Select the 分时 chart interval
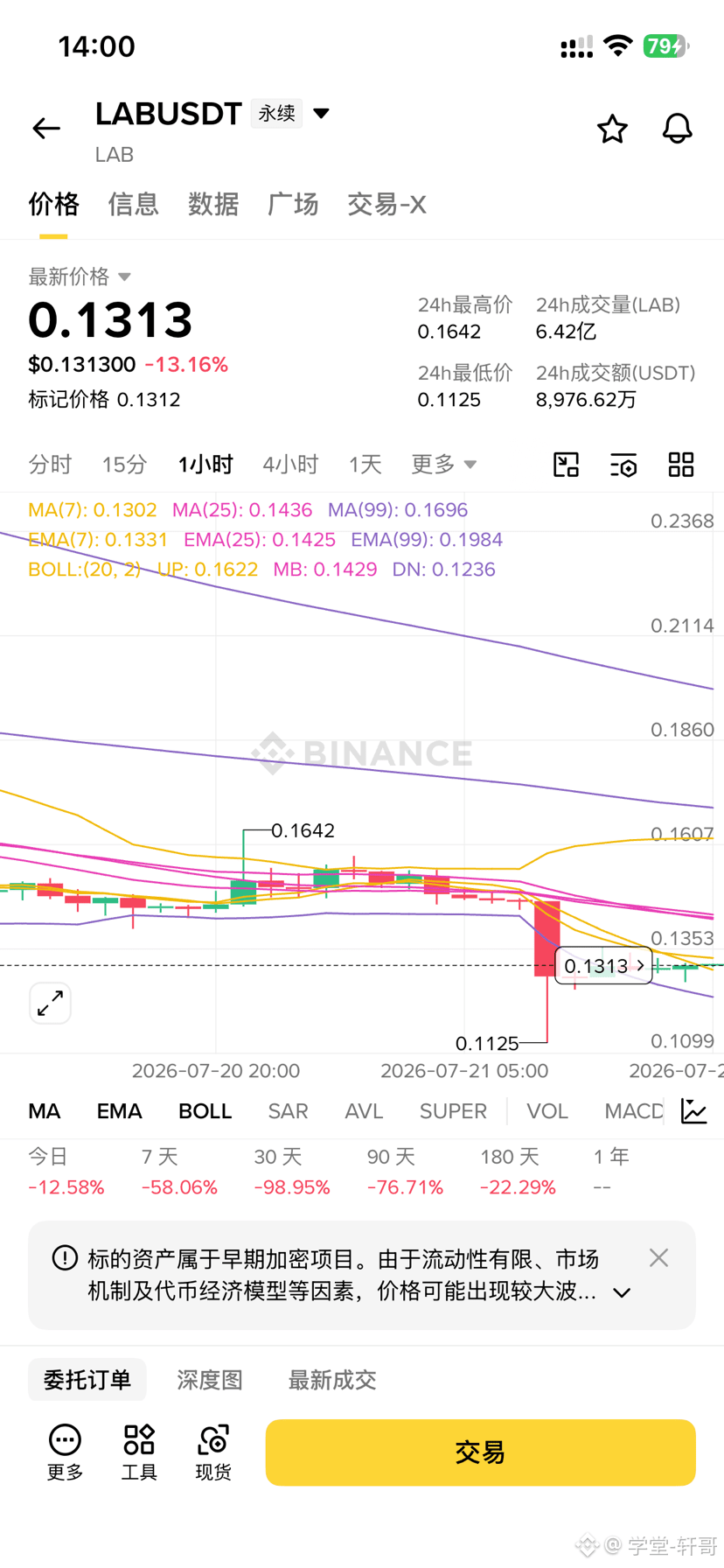724x1568 pixels. pyautogui.click(x=50, y=464)
